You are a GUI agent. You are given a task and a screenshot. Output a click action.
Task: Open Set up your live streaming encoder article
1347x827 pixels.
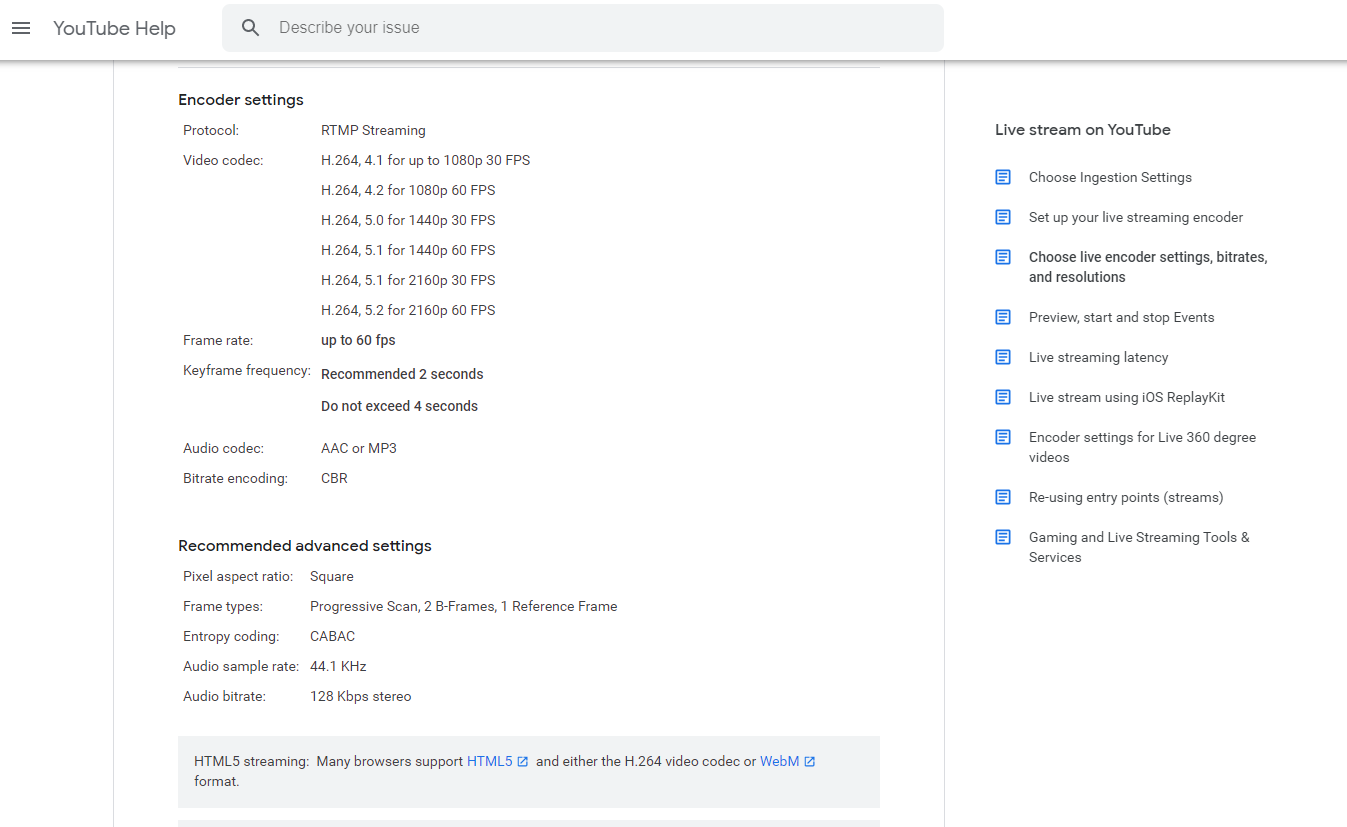[x=1136, y=217]
